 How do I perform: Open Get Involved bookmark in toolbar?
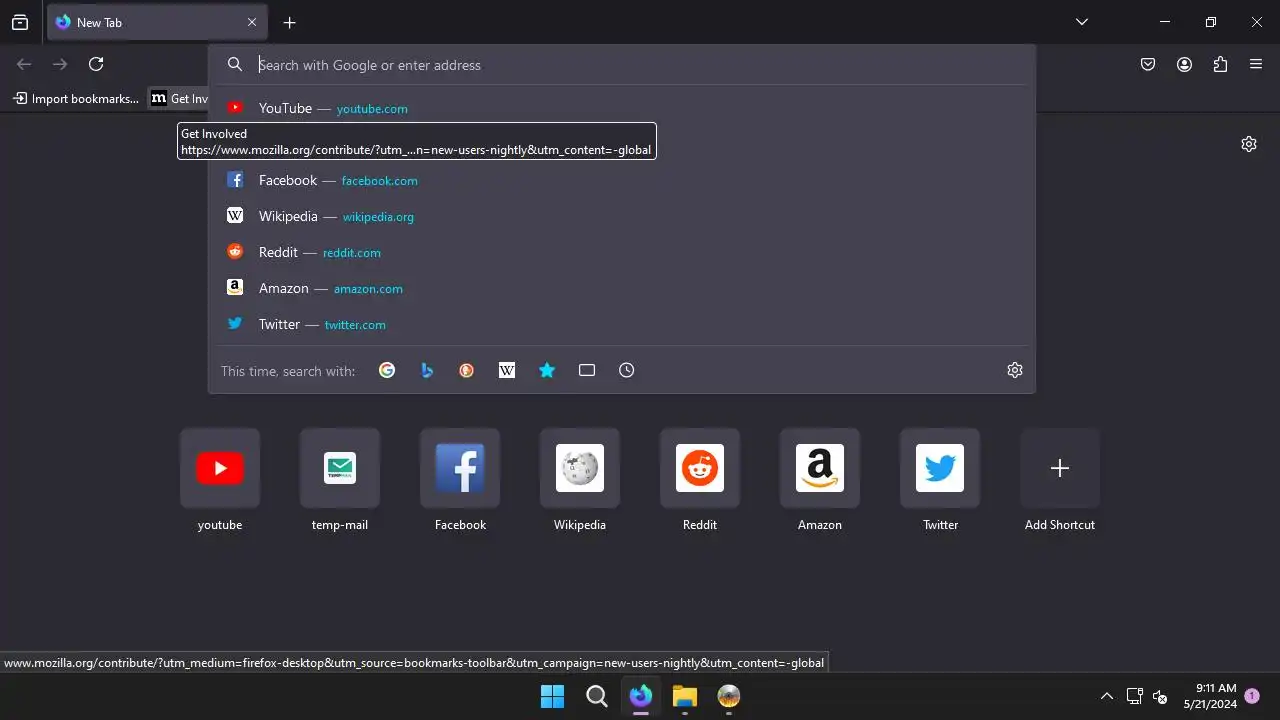(179, 98)
